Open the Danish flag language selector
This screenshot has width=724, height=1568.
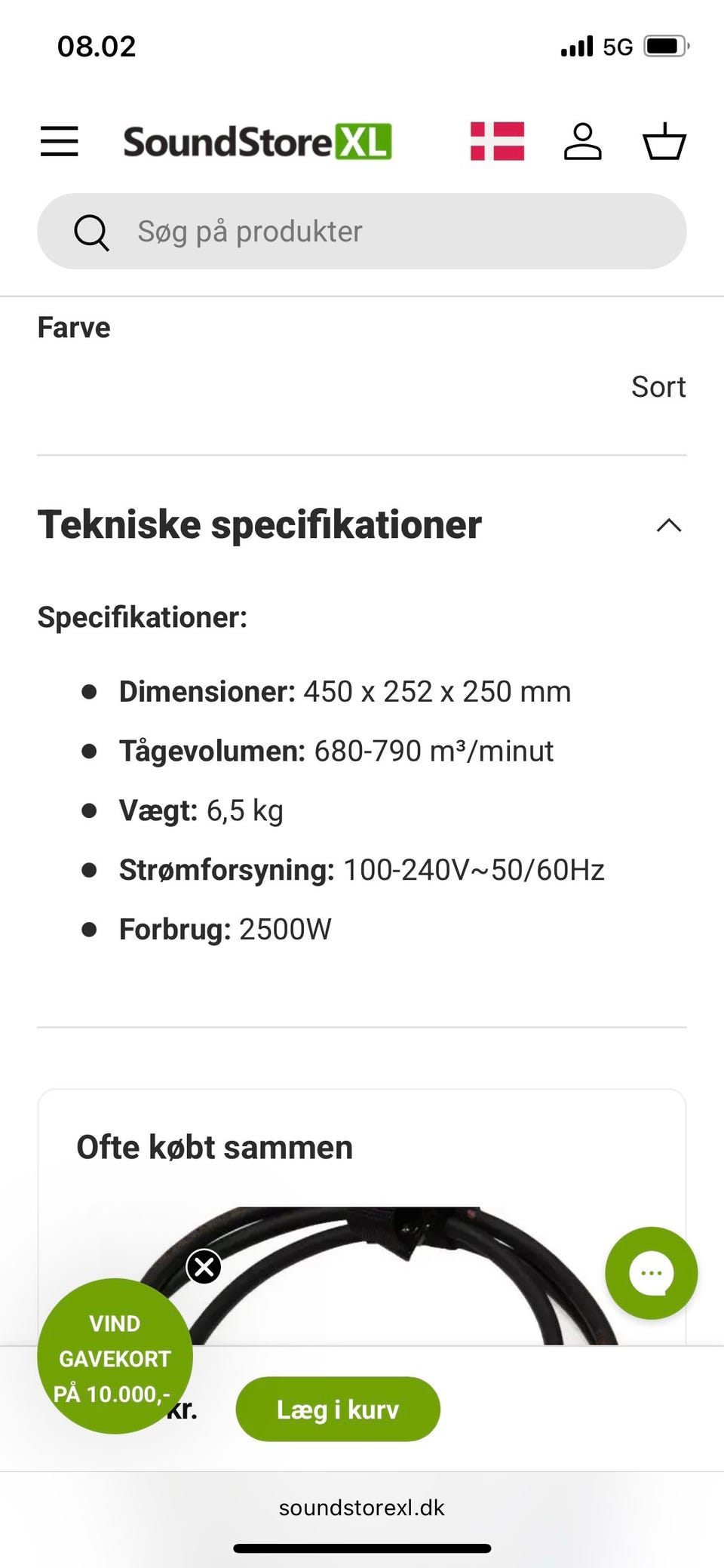(497, 141)
